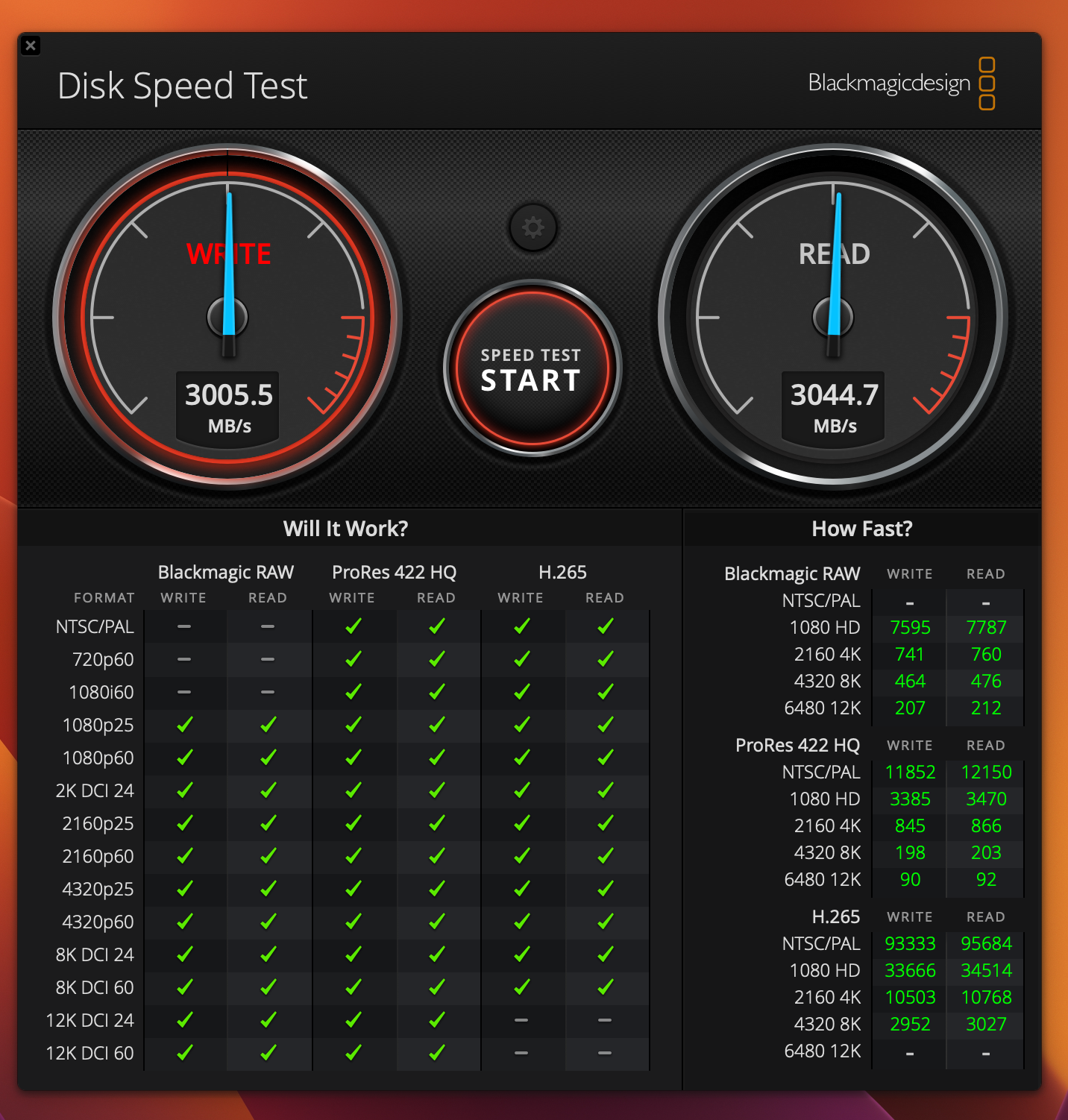The width and height of the screenshot is (1068, 1120).
Task: Click the ProRes 422 HQ read checkmark for 2160p25
Action: pos(437,823)
